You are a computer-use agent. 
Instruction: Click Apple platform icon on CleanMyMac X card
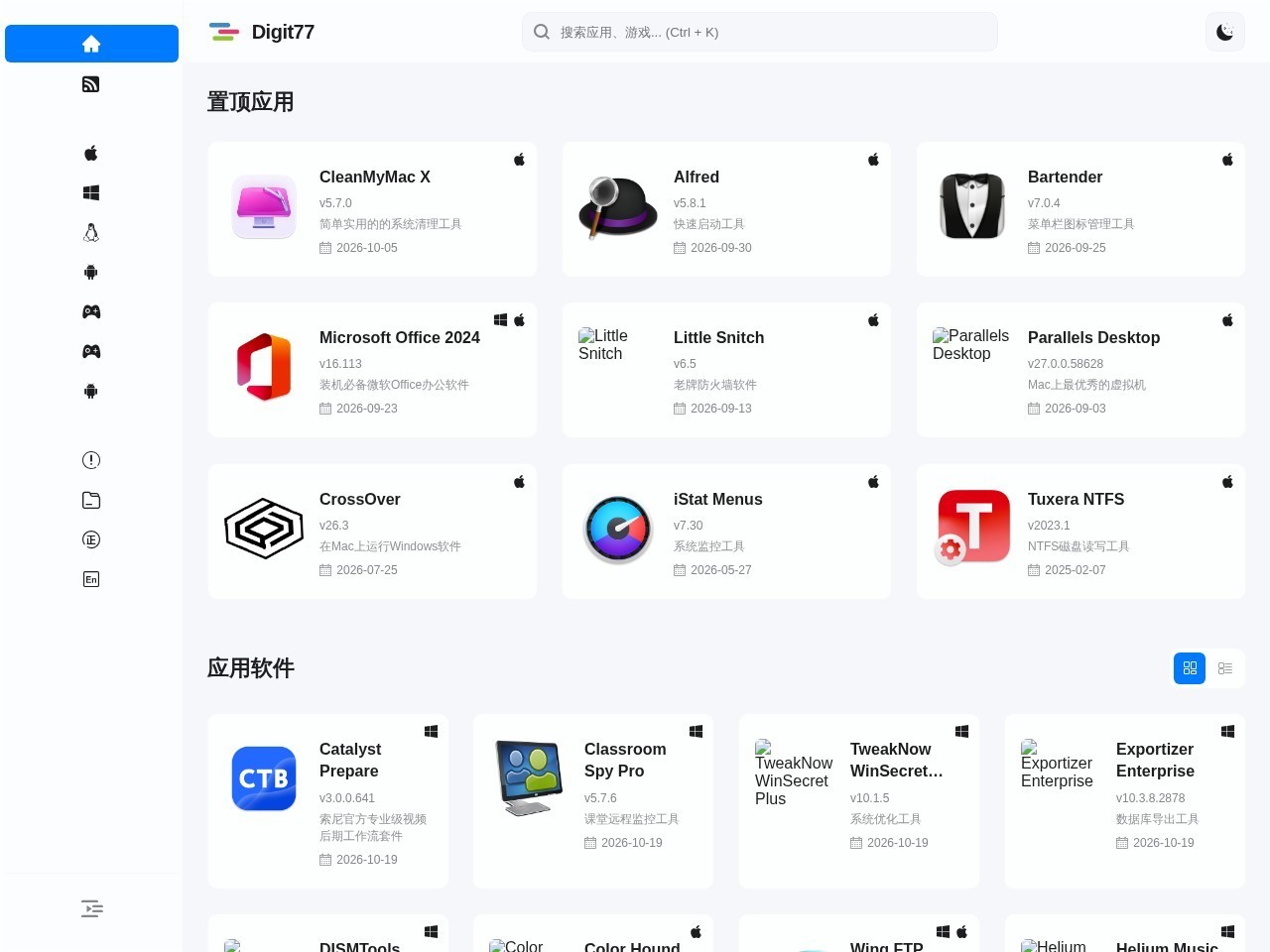[519, 160]
